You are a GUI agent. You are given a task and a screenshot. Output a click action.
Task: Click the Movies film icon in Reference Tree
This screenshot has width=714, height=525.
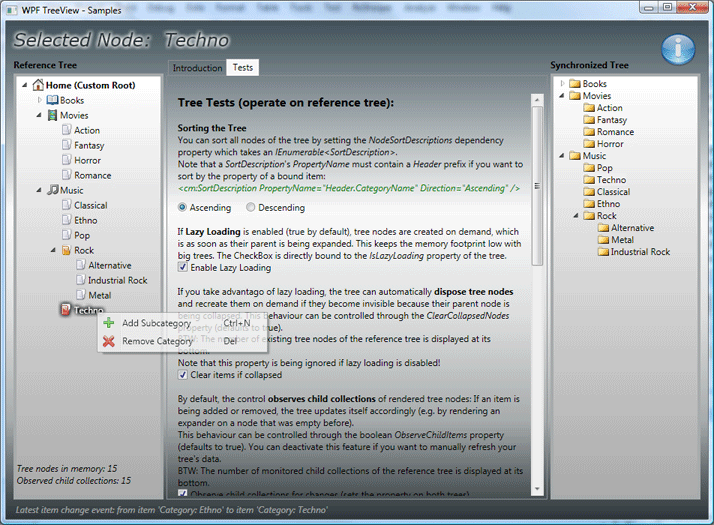pos(53,115)
